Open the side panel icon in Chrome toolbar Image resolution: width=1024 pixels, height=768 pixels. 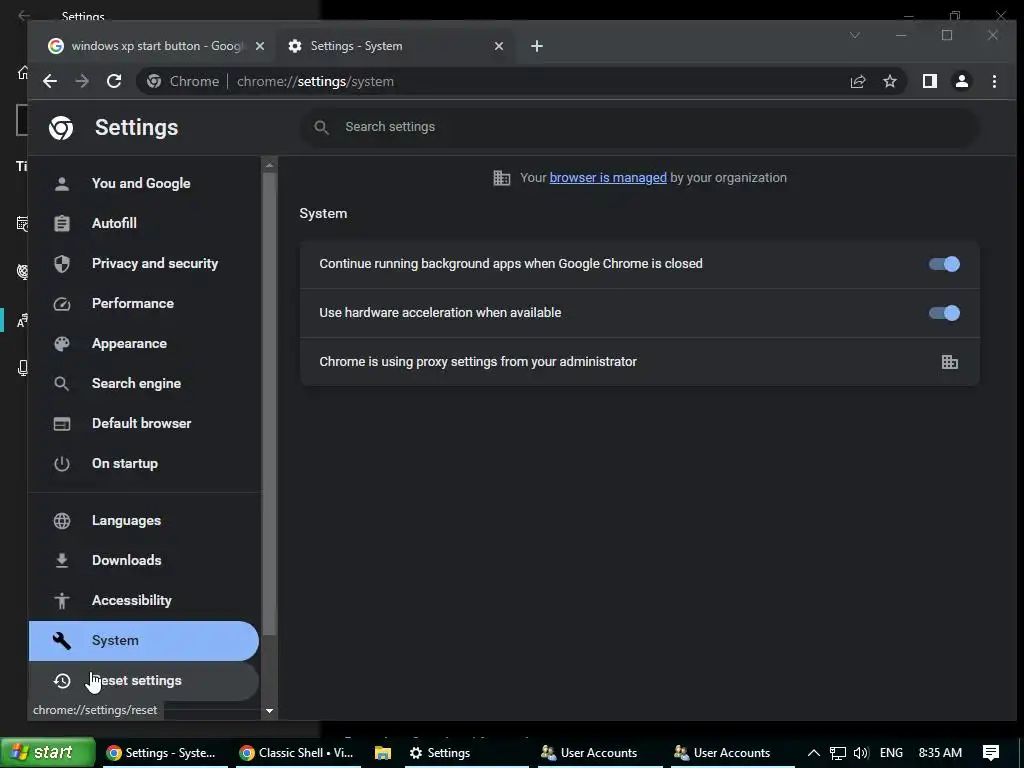[929, 81]
